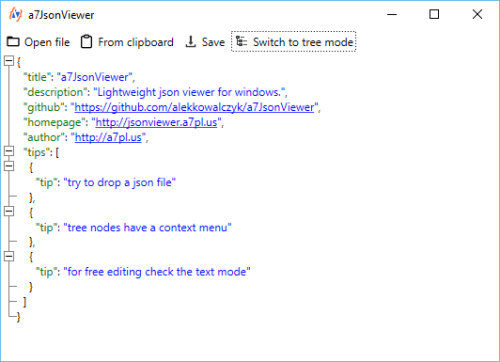Select the Open file label

click(47, 42)
